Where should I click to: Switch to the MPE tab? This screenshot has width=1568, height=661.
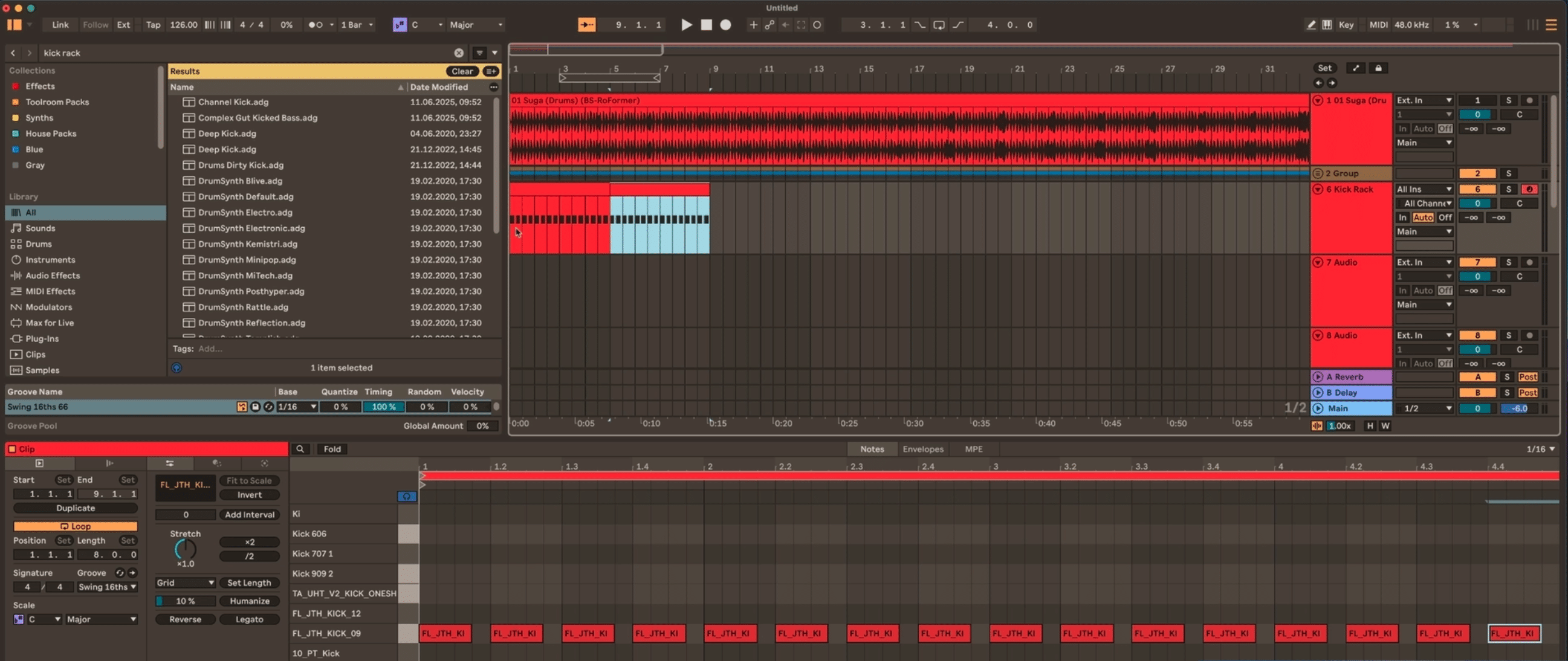pyautogui.click(x=973, y=448)
